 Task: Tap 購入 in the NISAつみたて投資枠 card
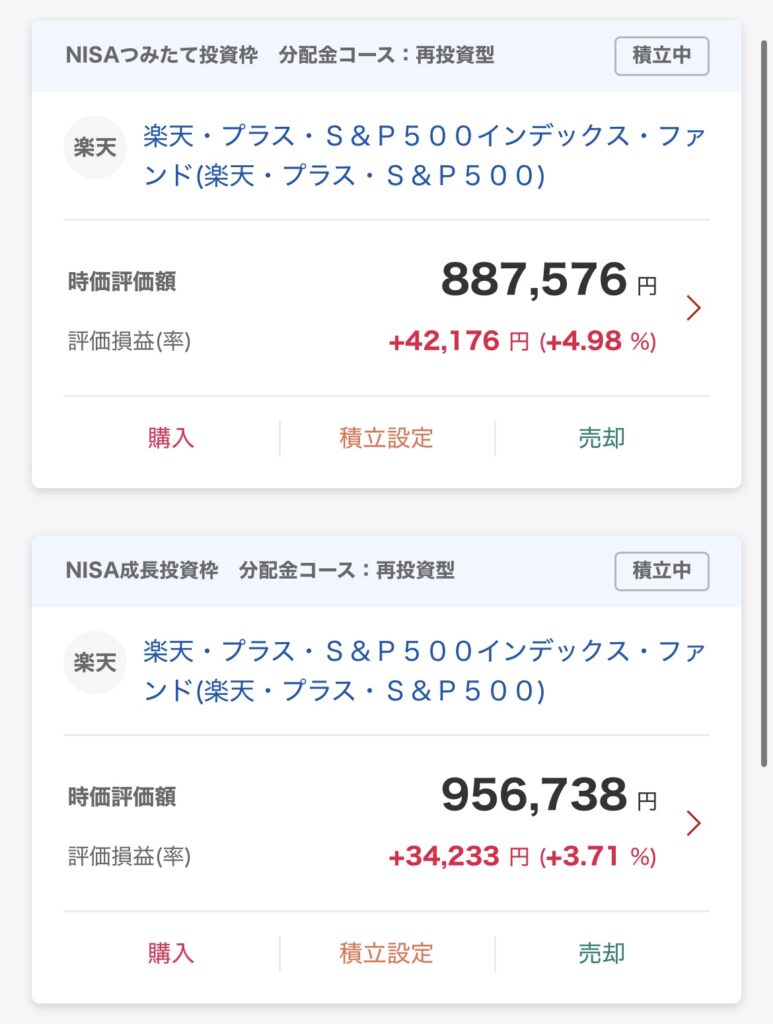tap(171, 438)
